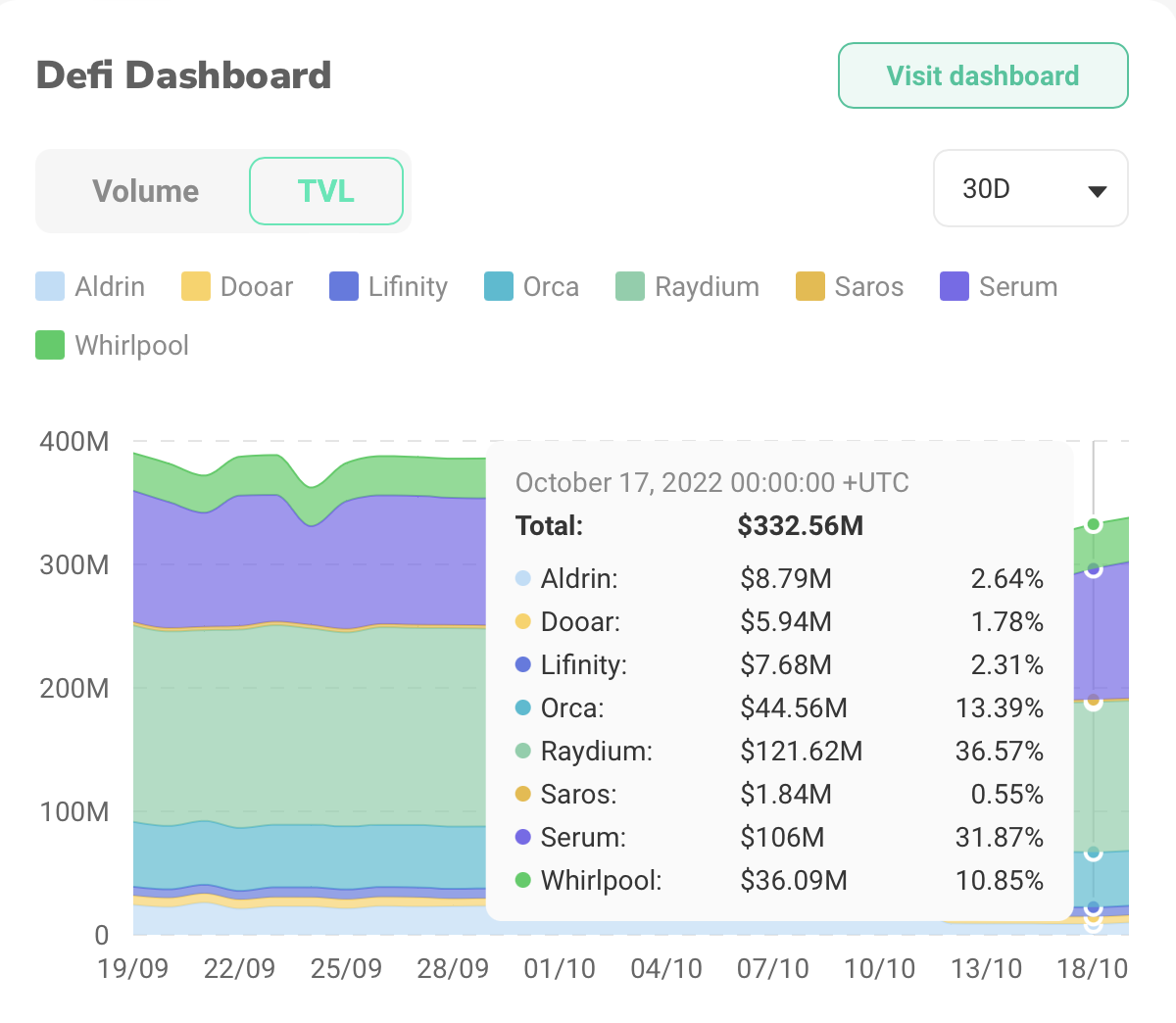Click the 25/09 date label on x-axis

click(x=346, y=969)
